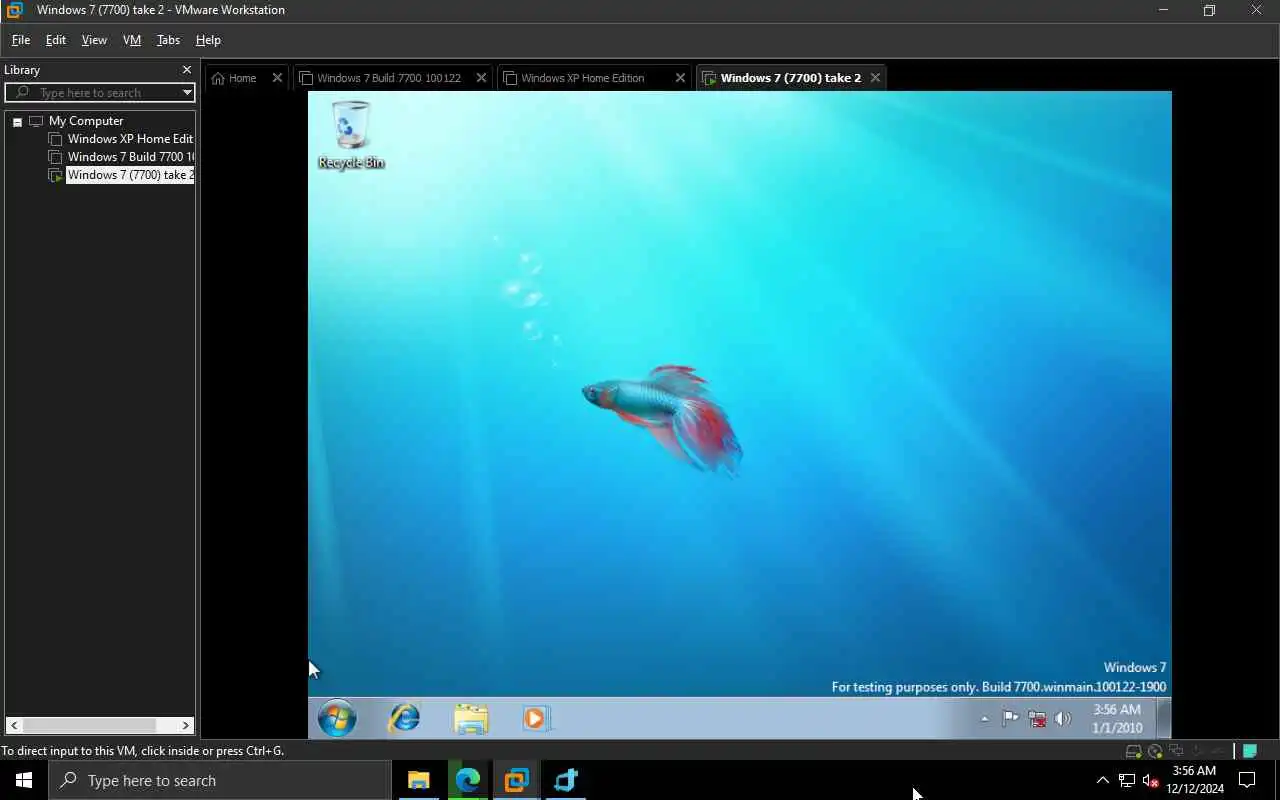Click Show desktop button at guest taskbar end
This screenshot has width=1280, height=800.
click(x=1163, y=718)
